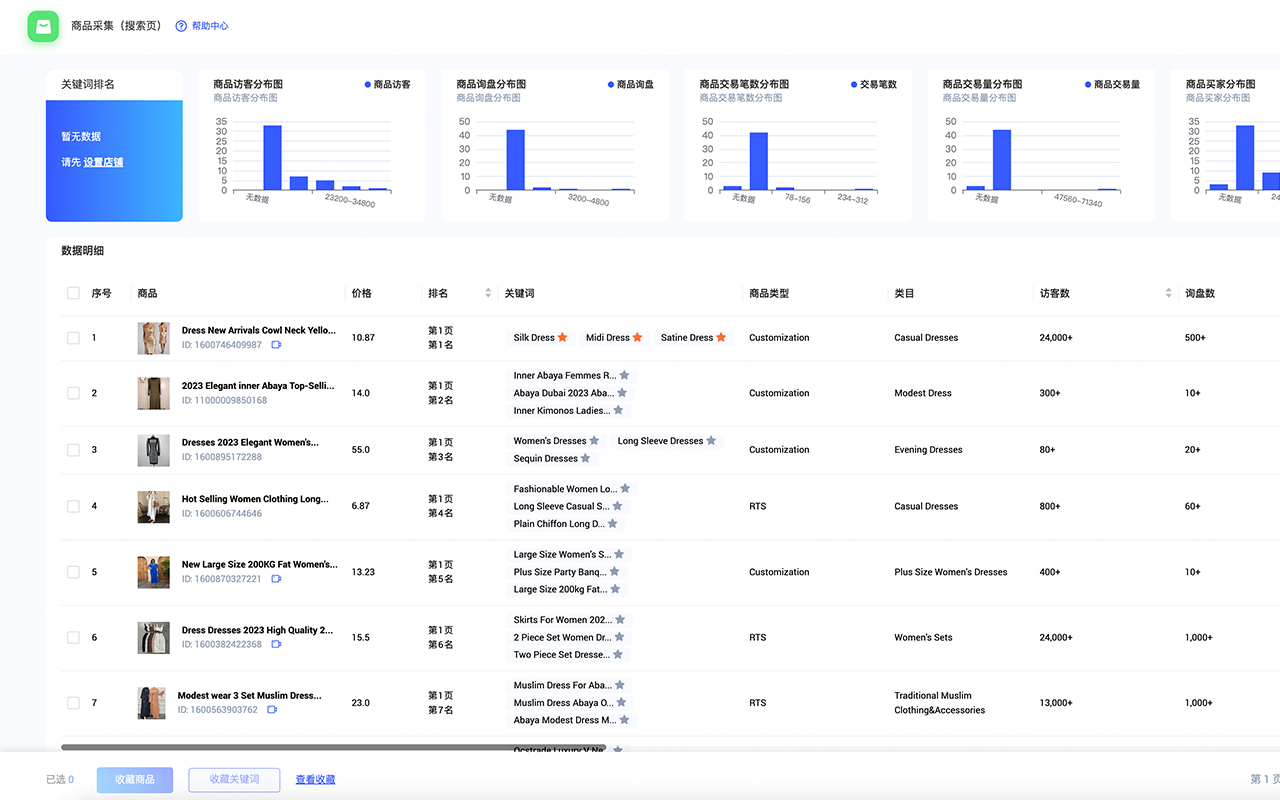The width and height of the screenshot is (1280, 800).
Task: Tick checkbox for row 6 Dress Dresses 2023
Action: (73, 637)
